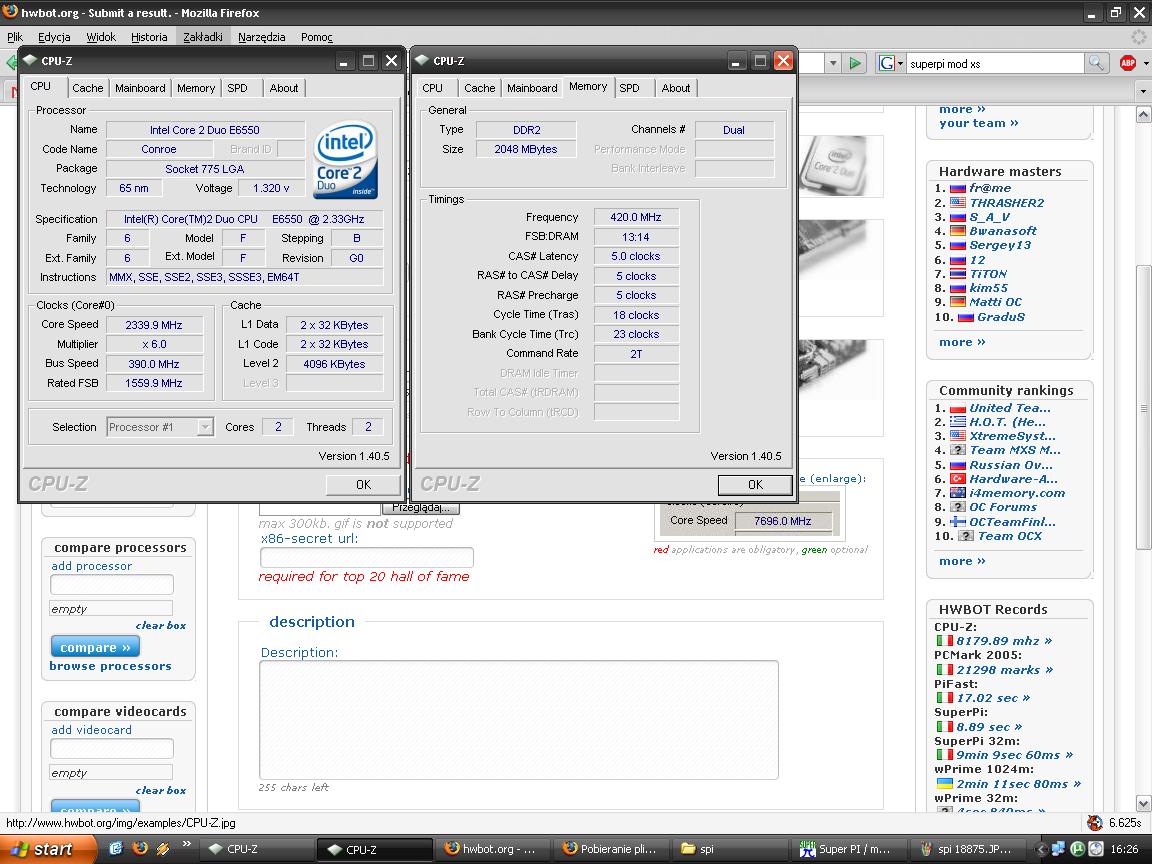Screen dimensions: 1152x864
Task: Click the add videocard input field
Action: click(x=112, y=749)
